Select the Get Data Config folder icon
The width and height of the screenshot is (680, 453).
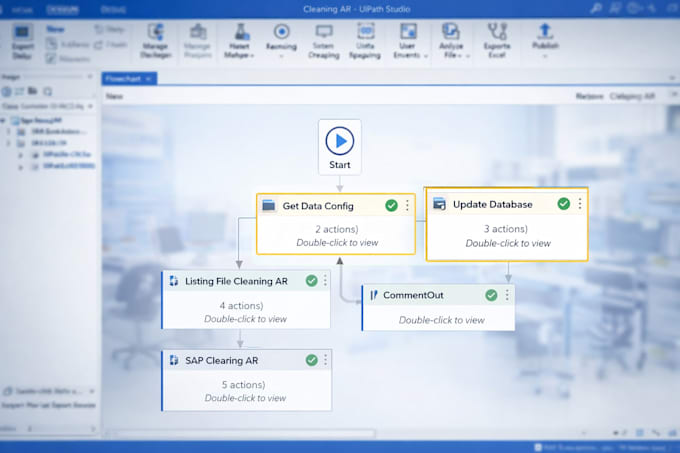pos(269,205)
